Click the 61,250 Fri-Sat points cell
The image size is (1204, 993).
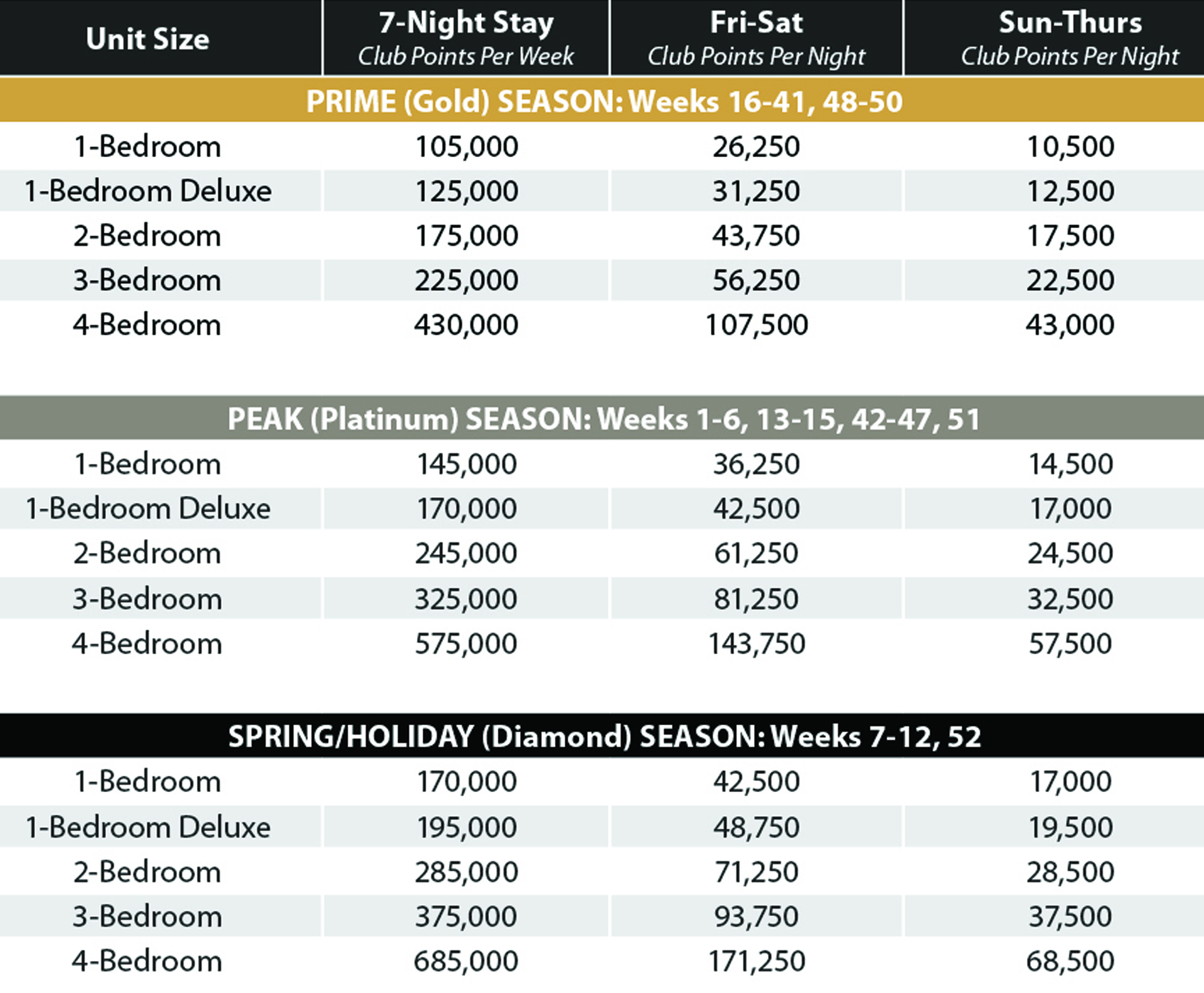756,553
